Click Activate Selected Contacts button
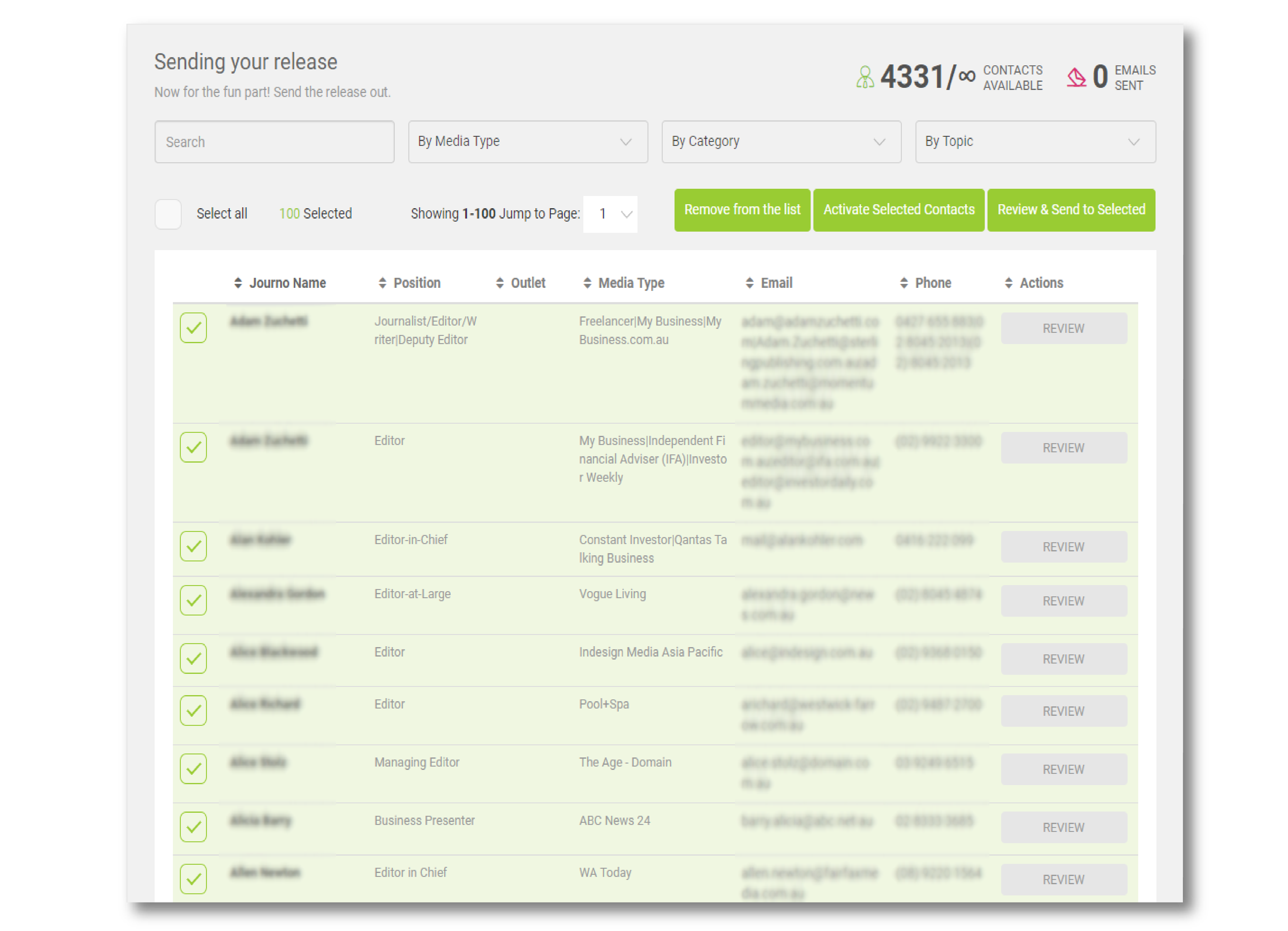 tap(898, 210)
